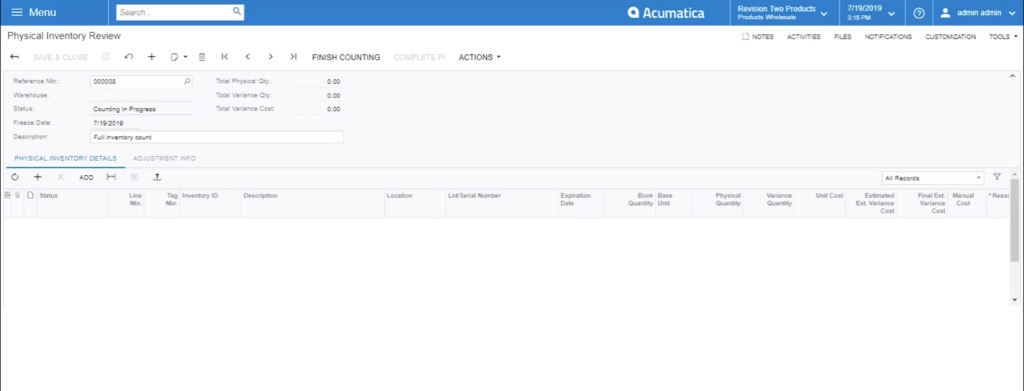Open the main Menu
The height and width of the screenshot is (391, 1024).
click(34, 13)
